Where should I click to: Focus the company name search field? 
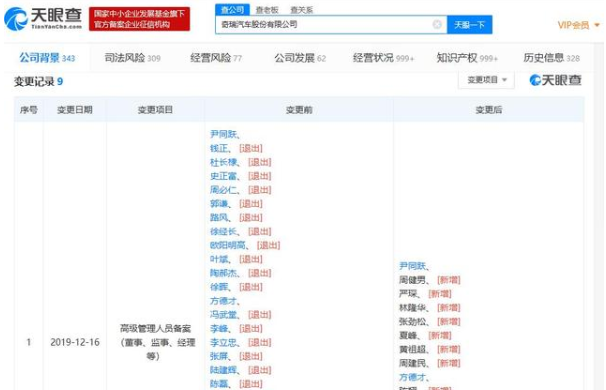(325, 24)
